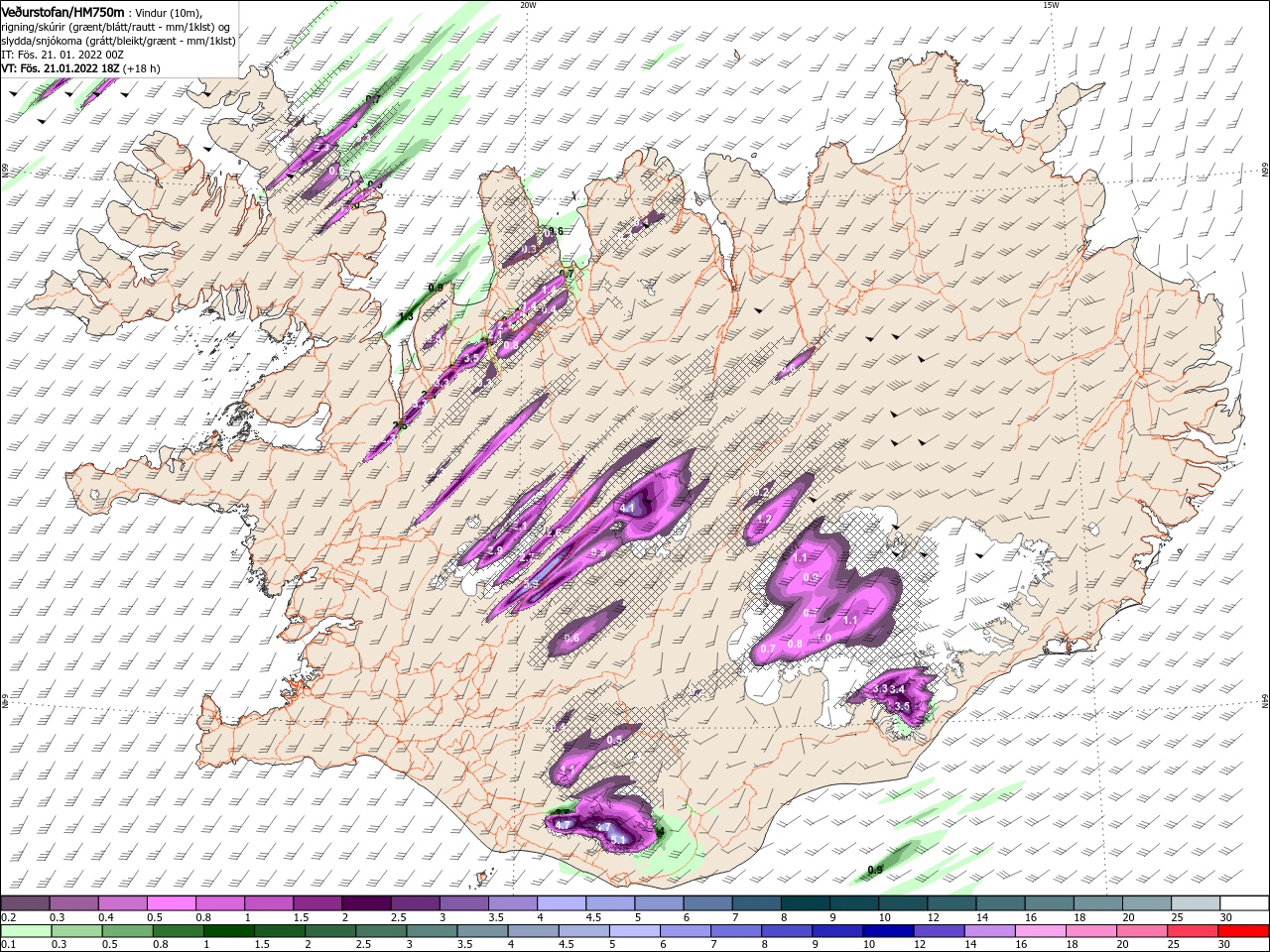
Task: Click the pale green 0.1 swatch on rain scale
Action: (x=26, y=931)
